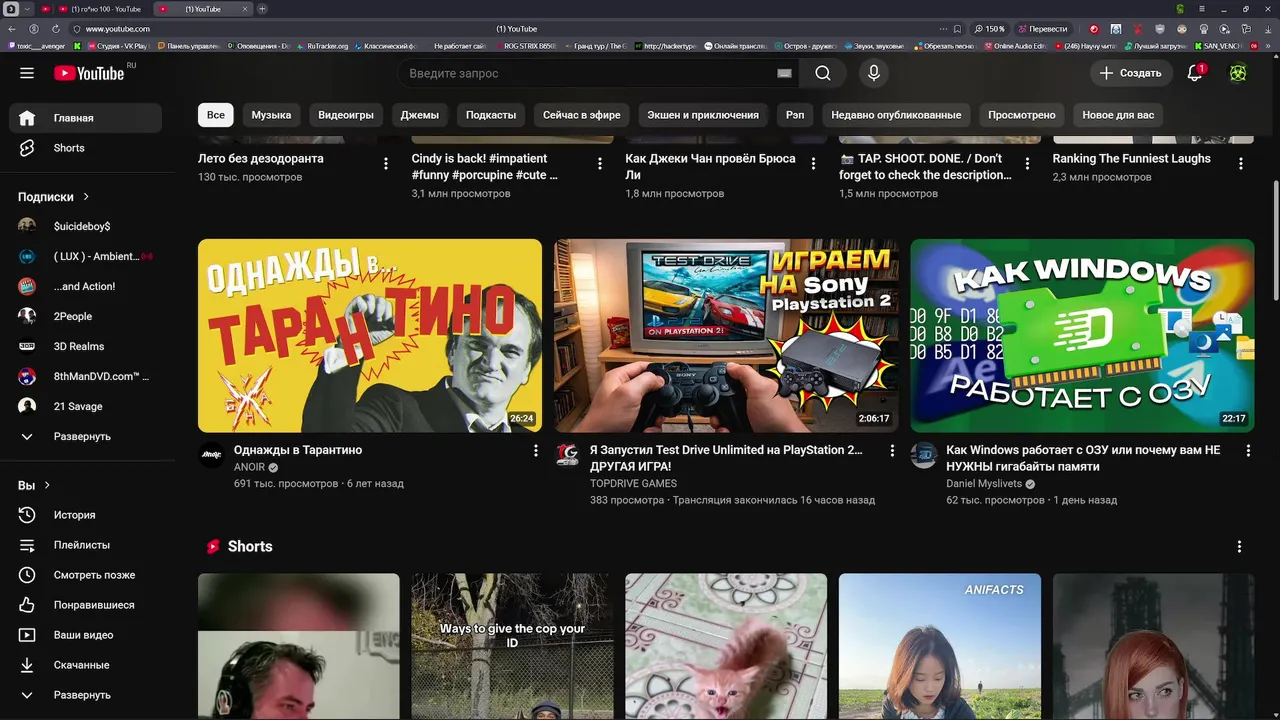The image size is (1280, 720).
Task: Select Недавно опубликованные chip
Action: tap(896, 115)
